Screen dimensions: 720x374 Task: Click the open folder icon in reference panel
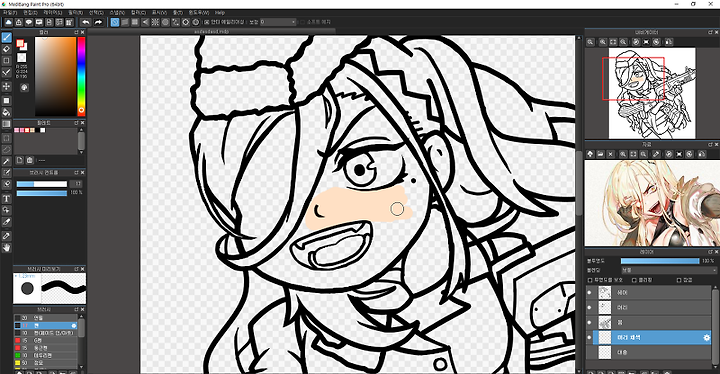601,154
